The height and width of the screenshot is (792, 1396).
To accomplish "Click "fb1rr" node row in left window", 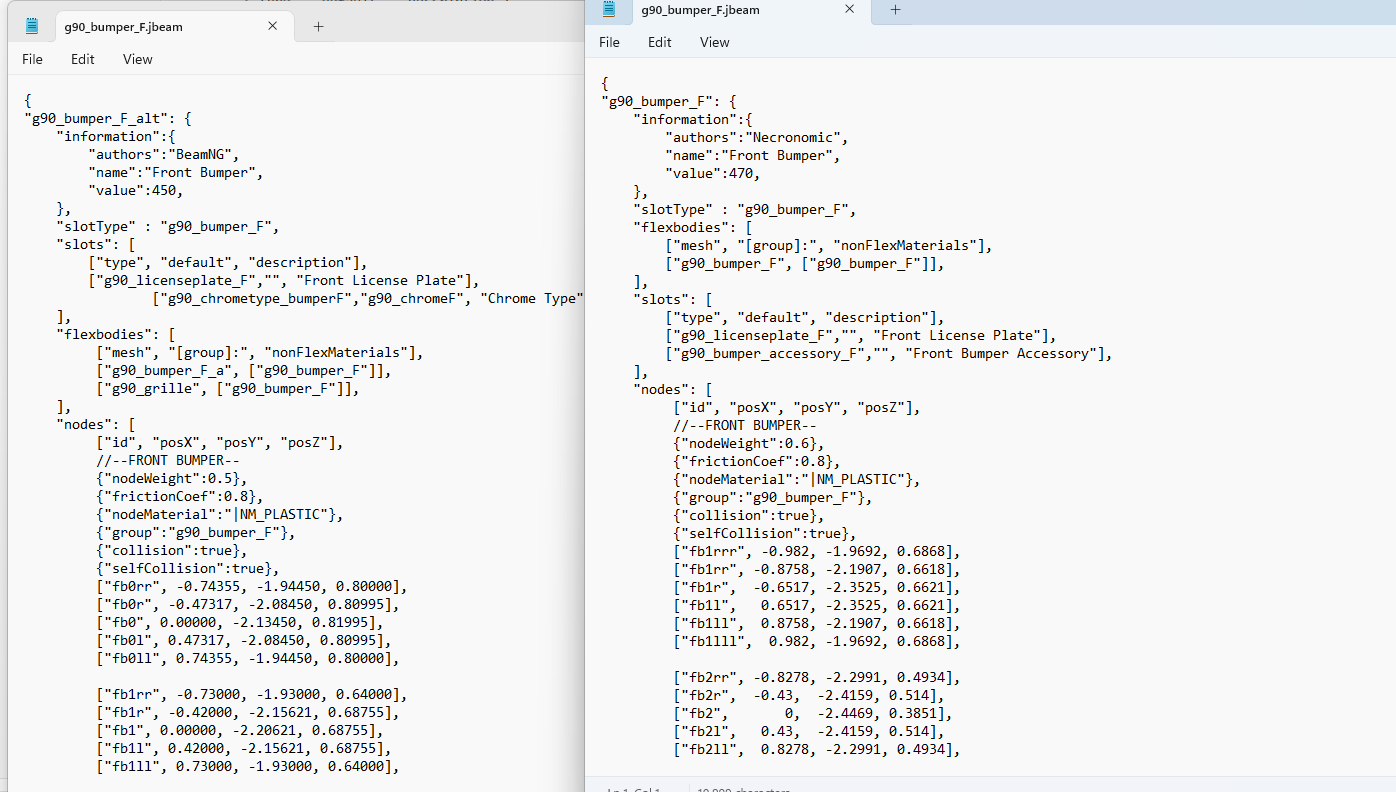I will coord(252,694).
